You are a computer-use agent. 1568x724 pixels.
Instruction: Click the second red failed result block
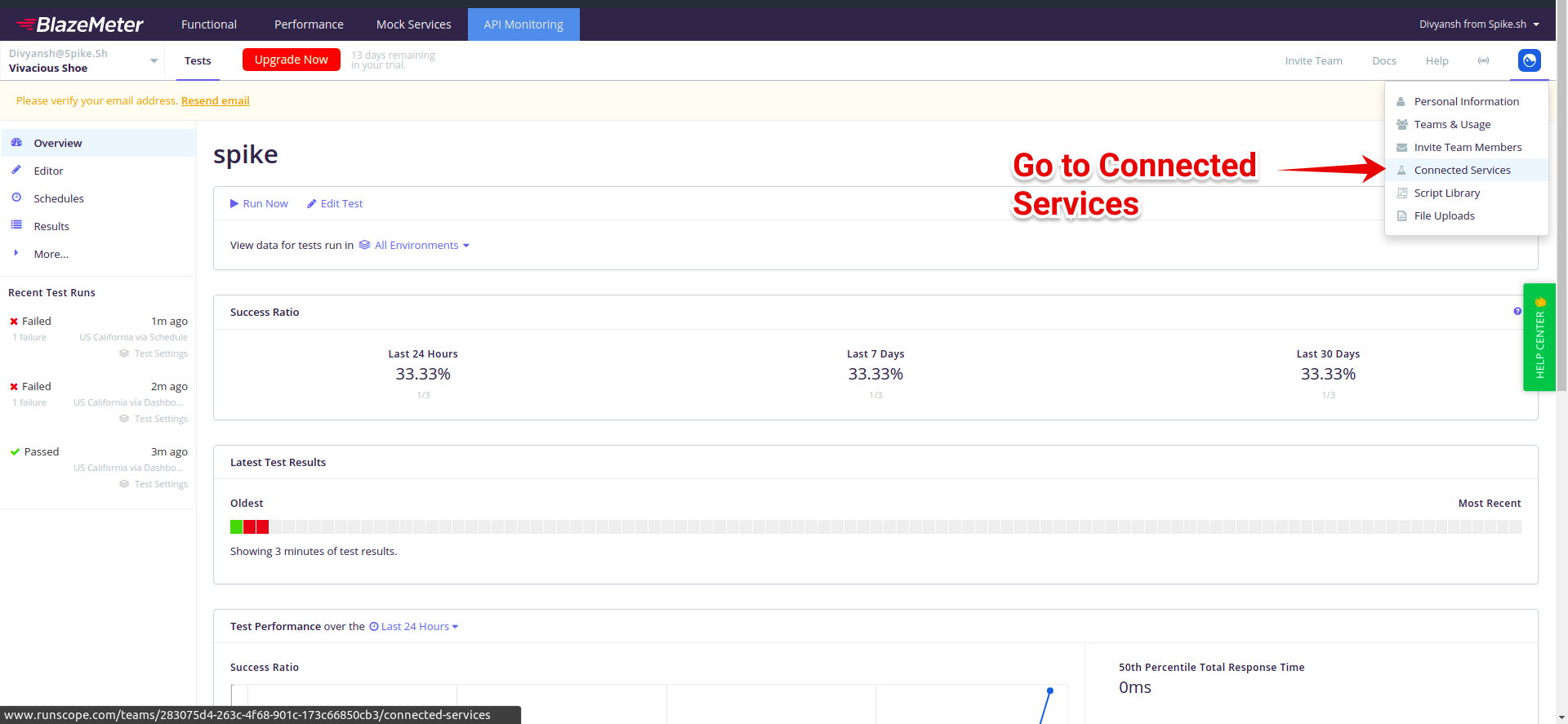coord(262,526)
